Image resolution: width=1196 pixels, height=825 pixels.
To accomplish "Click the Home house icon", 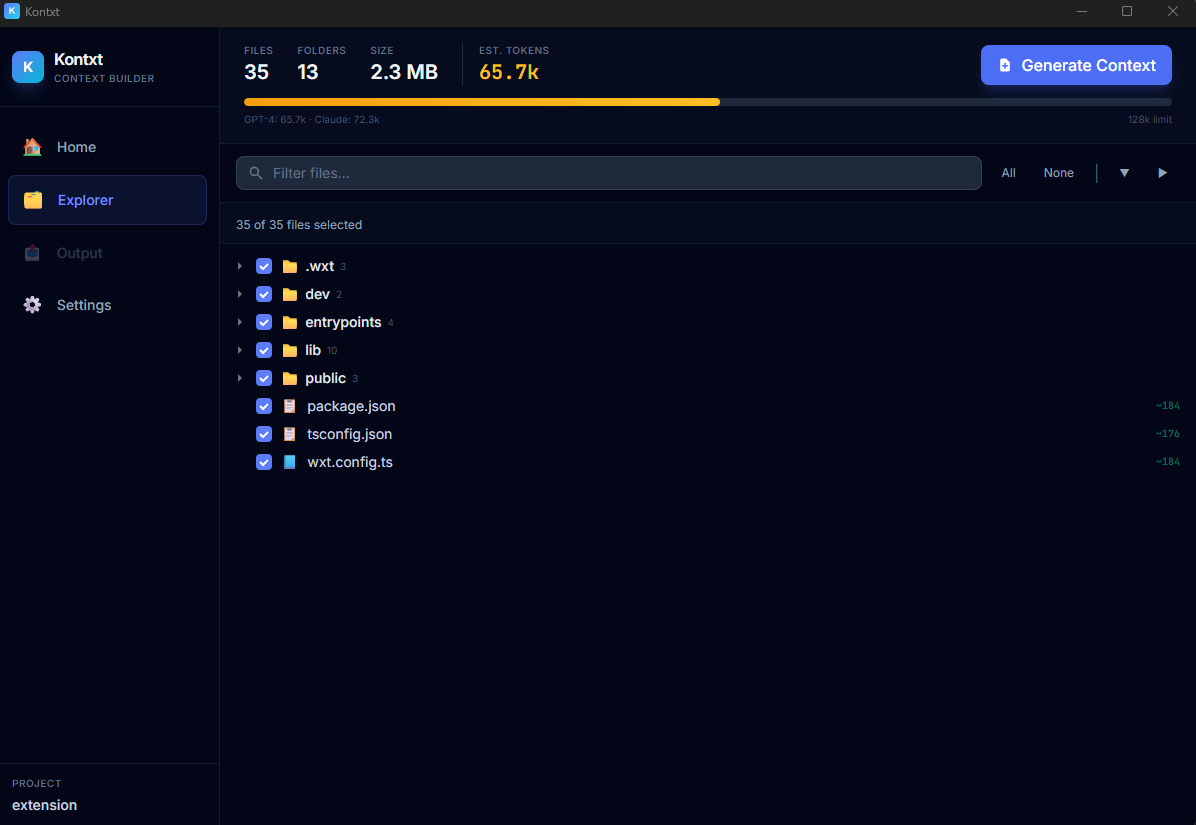I will (x=32, y=147).
